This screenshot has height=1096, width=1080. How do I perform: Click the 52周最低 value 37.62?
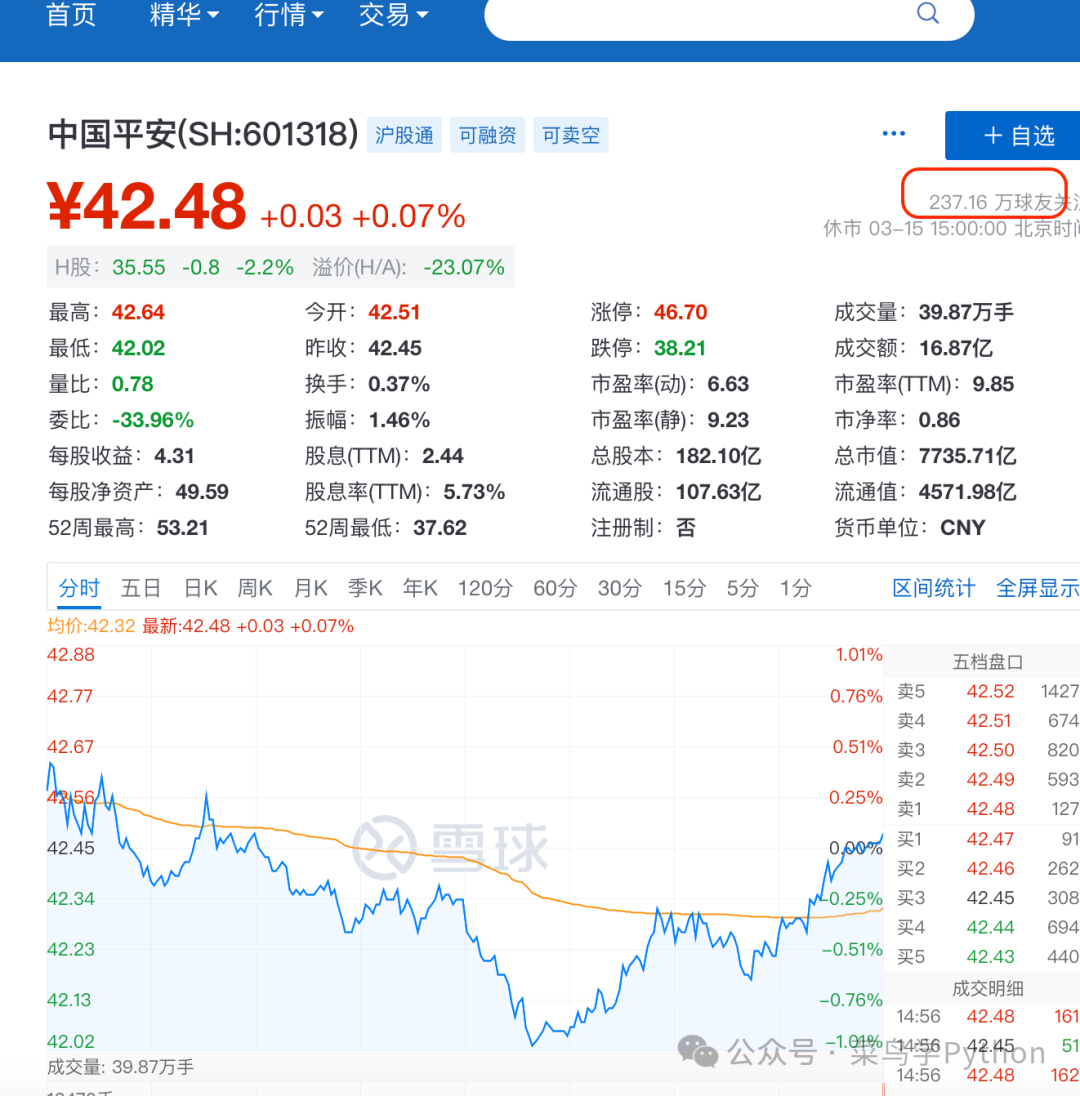(x=440, y=527)
